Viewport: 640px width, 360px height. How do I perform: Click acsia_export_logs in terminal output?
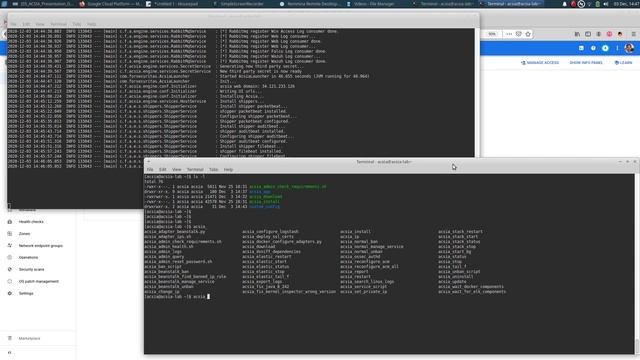(x=262, y=282)
